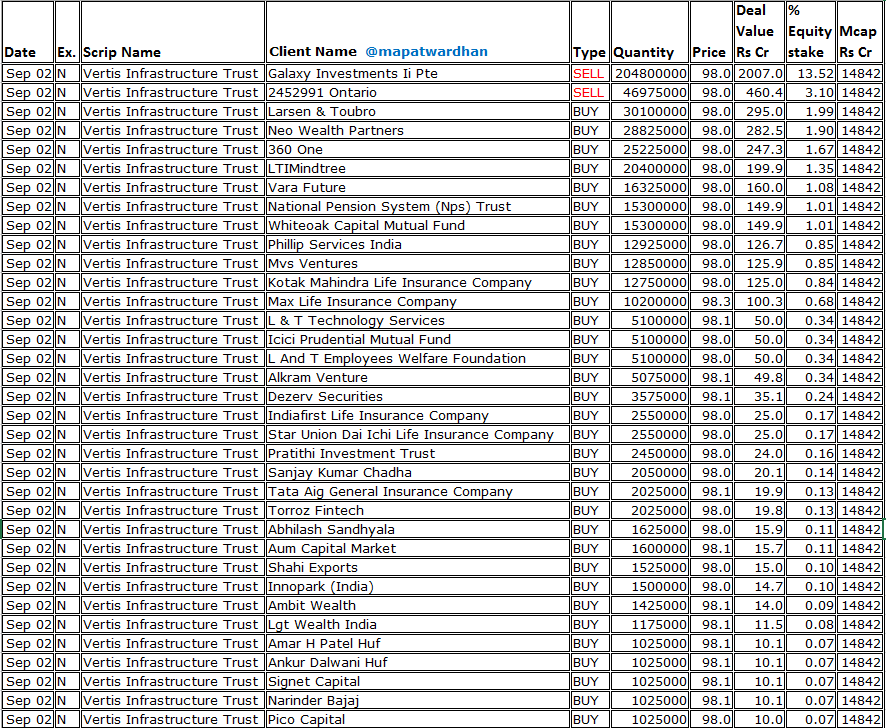
Task: Click the 'Quantity' column header
Action: pyautogui.click(x=650, y=32)
